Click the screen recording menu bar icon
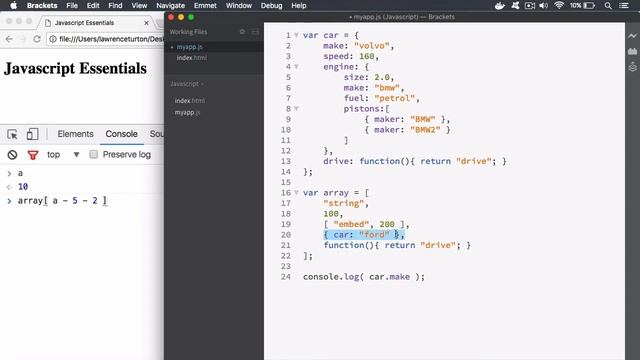The height and width of the screenshot is (360, 640). (529, 5)
